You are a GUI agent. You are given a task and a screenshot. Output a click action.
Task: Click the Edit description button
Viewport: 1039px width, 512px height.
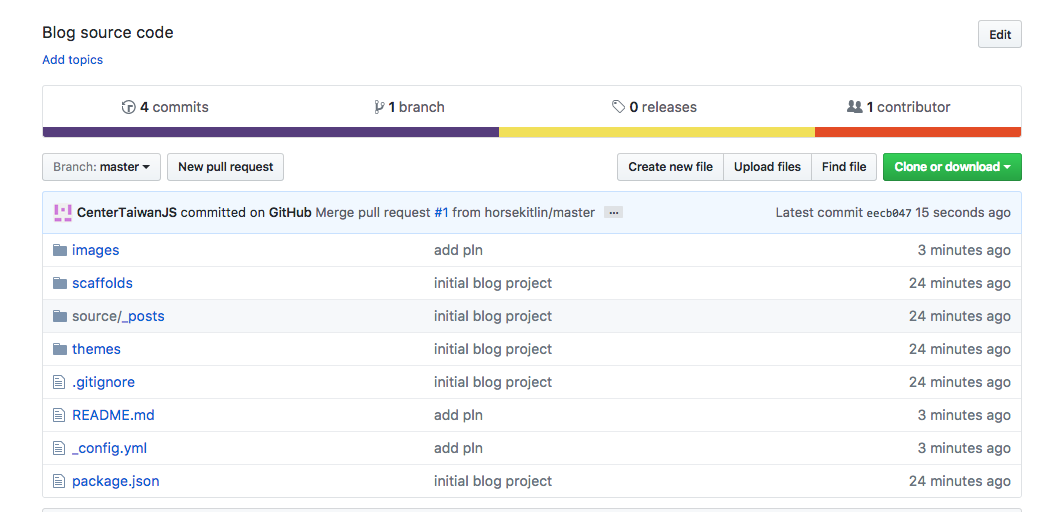[x=999, y=34]
